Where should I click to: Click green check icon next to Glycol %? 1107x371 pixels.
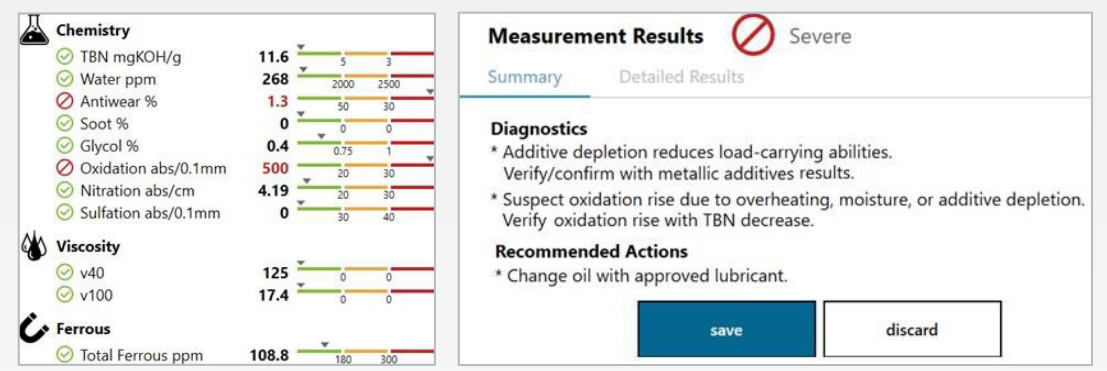coord(66,146)
